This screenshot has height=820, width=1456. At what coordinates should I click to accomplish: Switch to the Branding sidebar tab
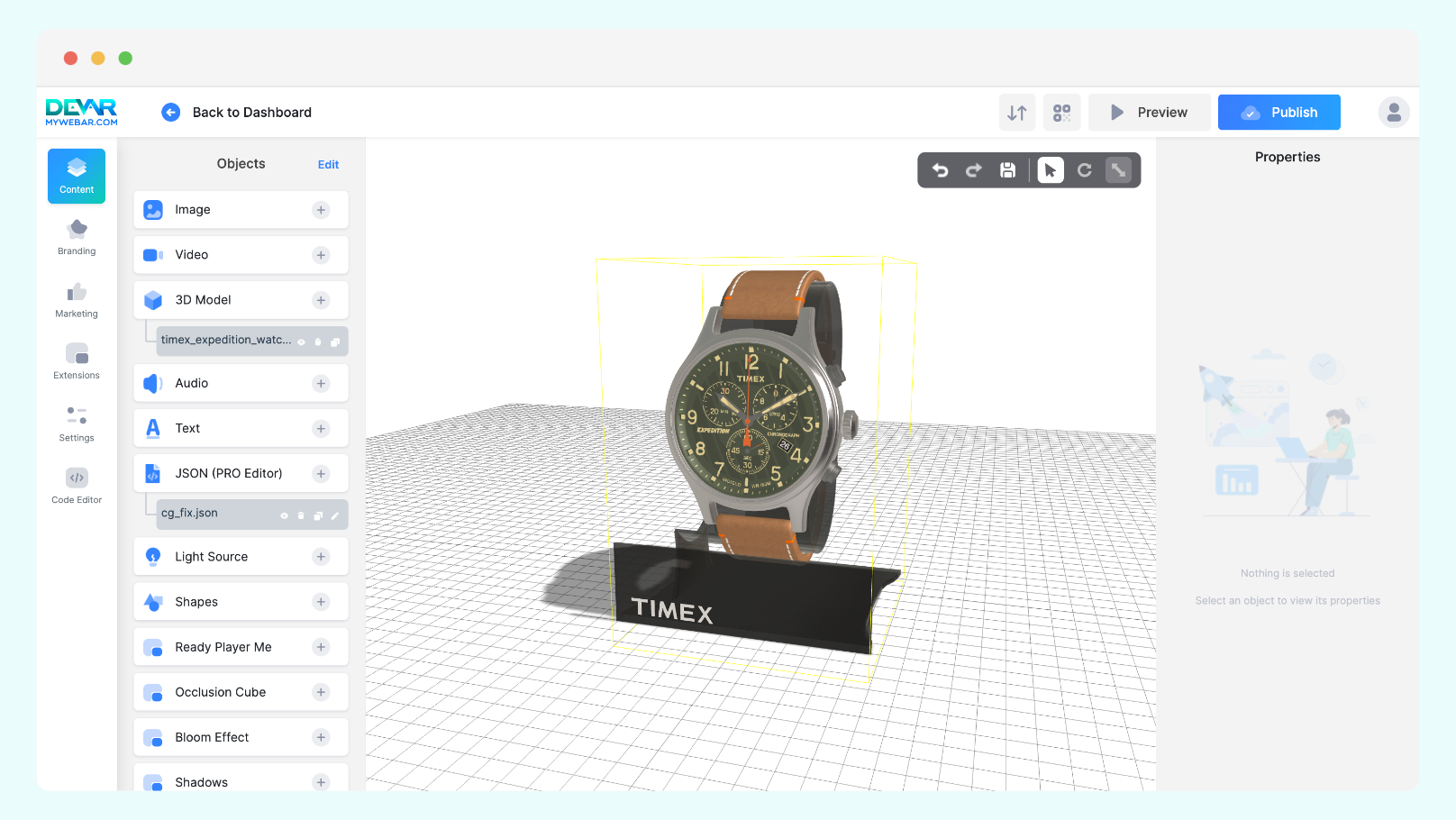coord(77,237)
